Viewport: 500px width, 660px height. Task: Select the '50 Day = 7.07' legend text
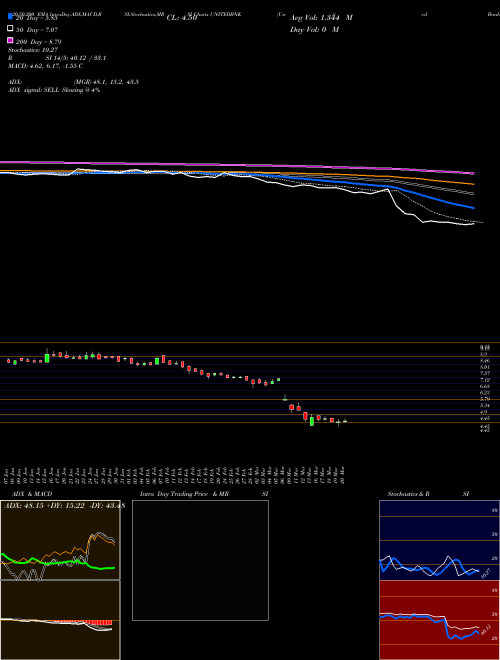[x=37, y=30]
